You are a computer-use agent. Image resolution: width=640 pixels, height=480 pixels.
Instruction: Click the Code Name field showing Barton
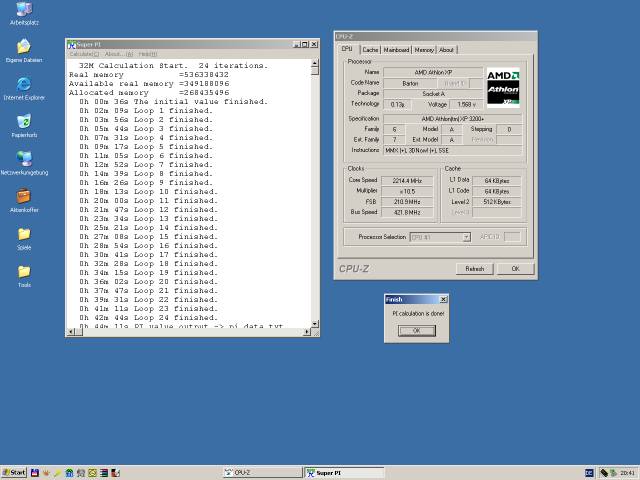coord(410,83)
